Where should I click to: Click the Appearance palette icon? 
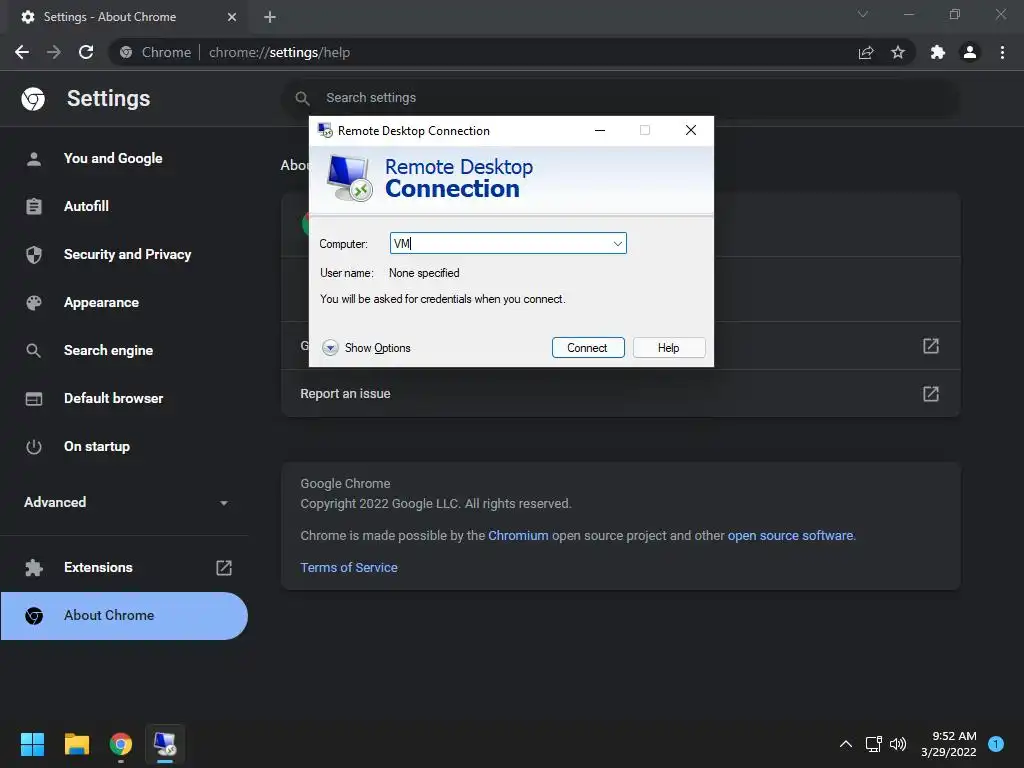pos(34,302)
